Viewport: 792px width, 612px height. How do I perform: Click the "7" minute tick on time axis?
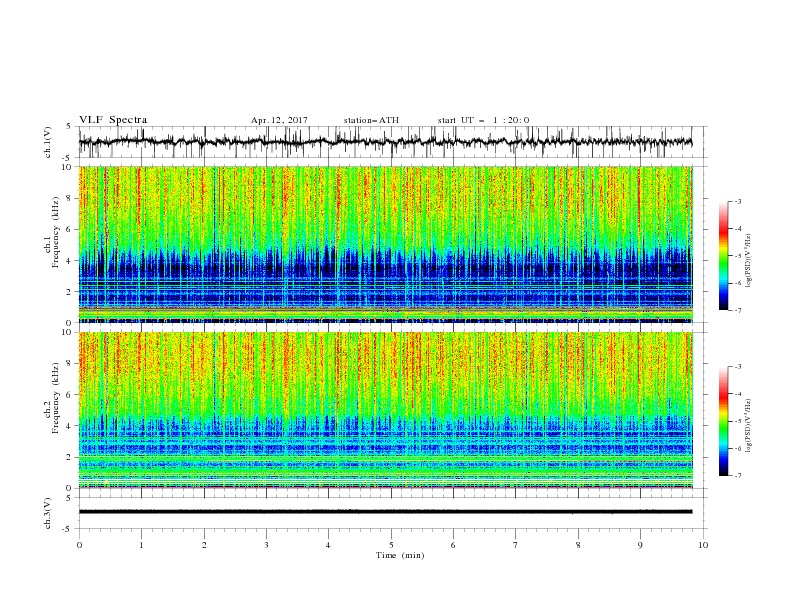(516, 545)
